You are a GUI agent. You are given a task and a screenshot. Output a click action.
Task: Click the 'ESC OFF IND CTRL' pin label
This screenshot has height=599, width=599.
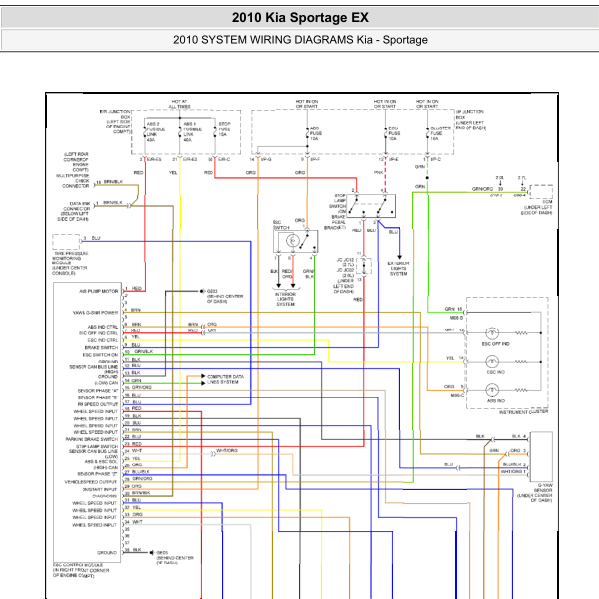point(99,333)
